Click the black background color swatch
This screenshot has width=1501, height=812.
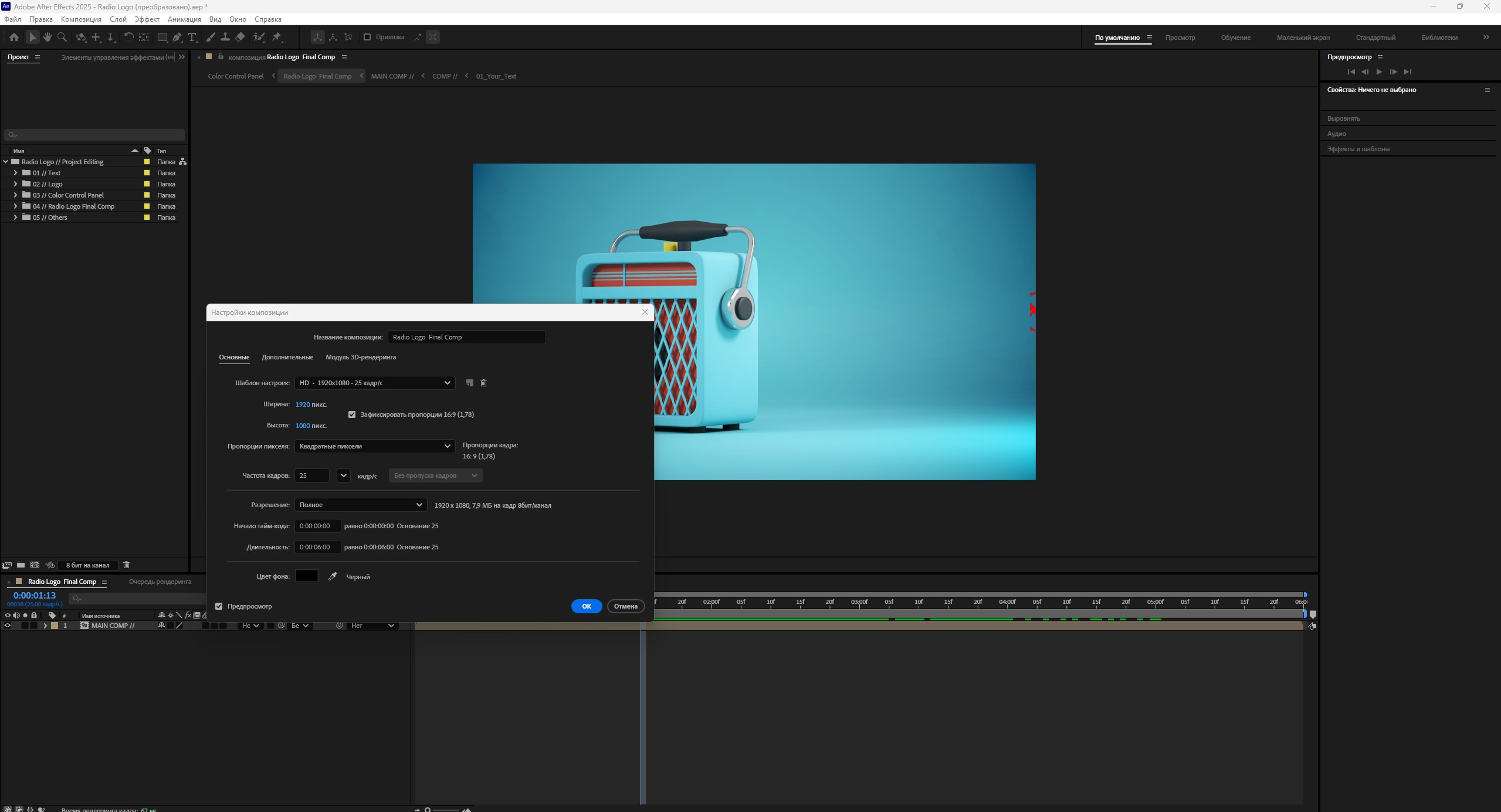click(x=306, y=576)
